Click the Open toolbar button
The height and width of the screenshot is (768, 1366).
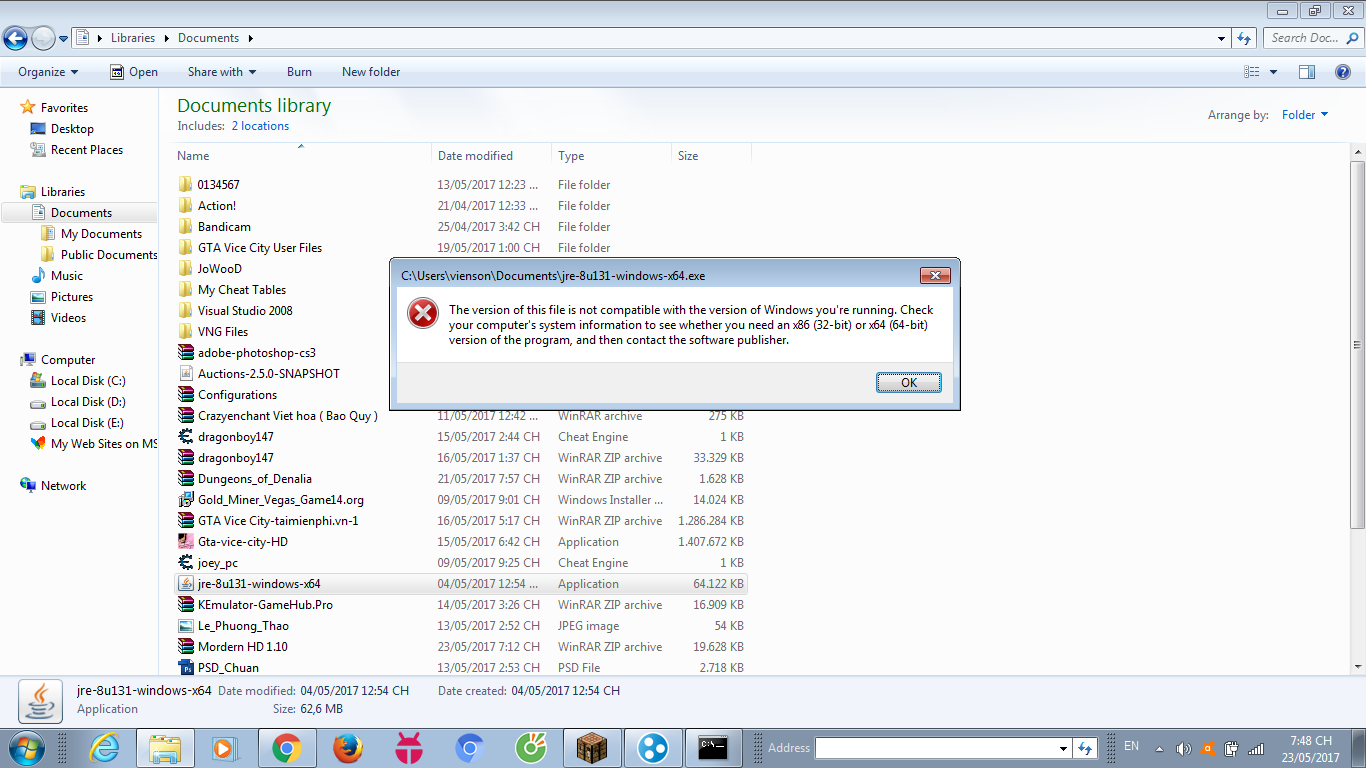pos(134,72)
